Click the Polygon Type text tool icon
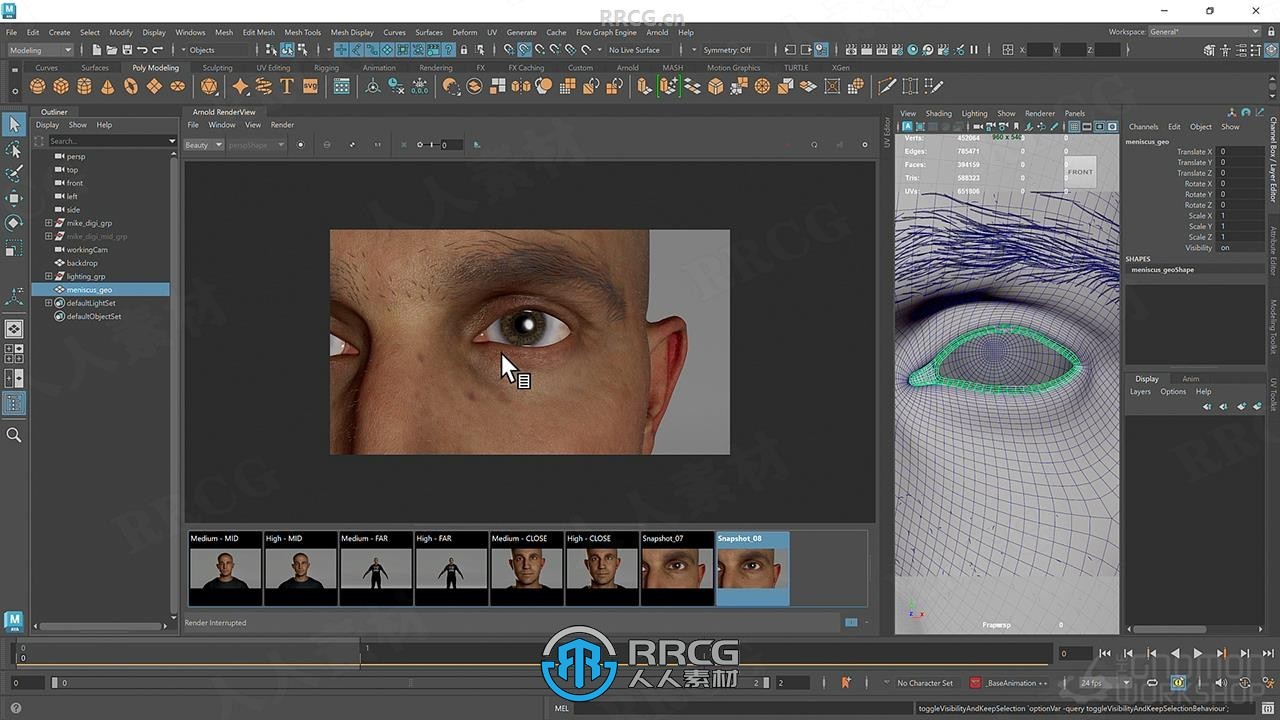The image size is (1280, 720). pos(287,87)
